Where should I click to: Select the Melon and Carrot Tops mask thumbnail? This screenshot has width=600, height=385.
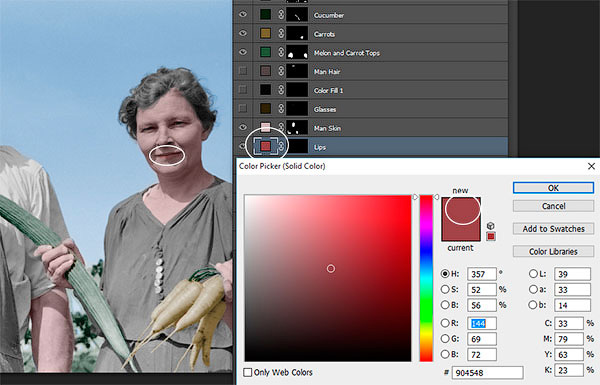pos(297,52)
